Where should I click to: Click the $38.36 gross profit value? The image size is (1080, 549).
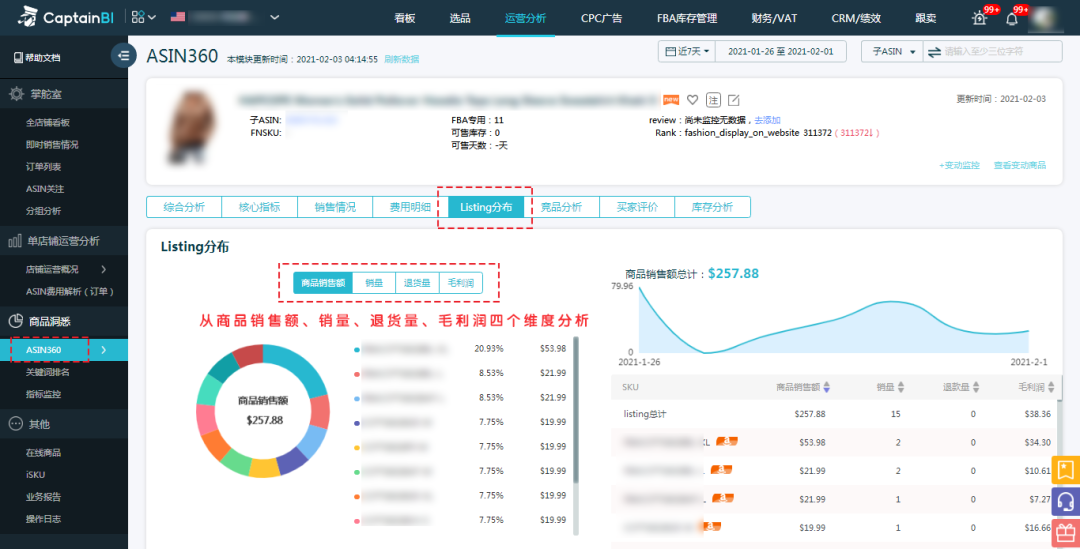pos(1037,414)
